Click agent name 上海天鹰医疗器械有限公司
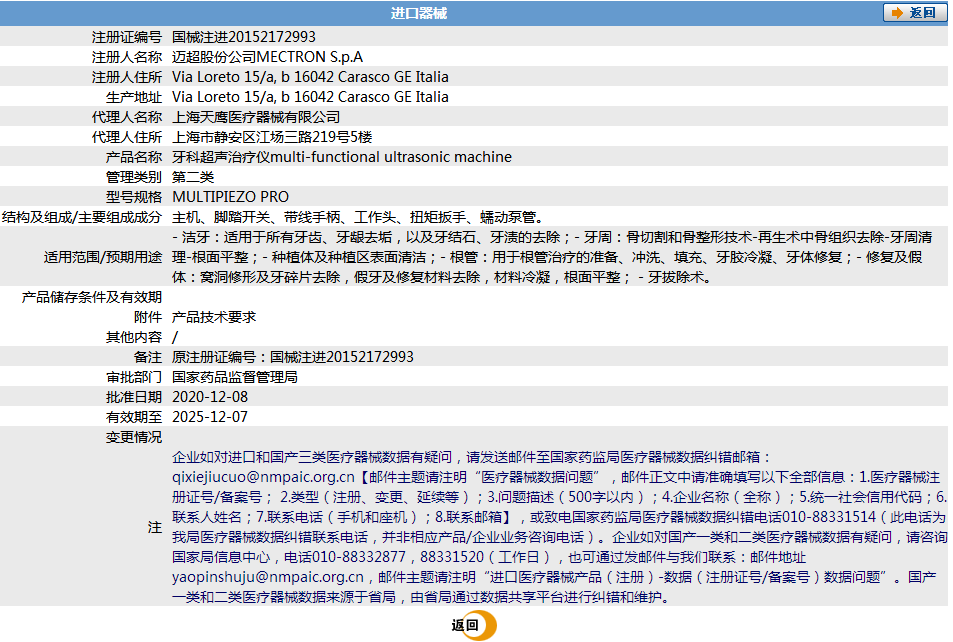The height and width of the screenshot is (642, 953). (256, 117)
